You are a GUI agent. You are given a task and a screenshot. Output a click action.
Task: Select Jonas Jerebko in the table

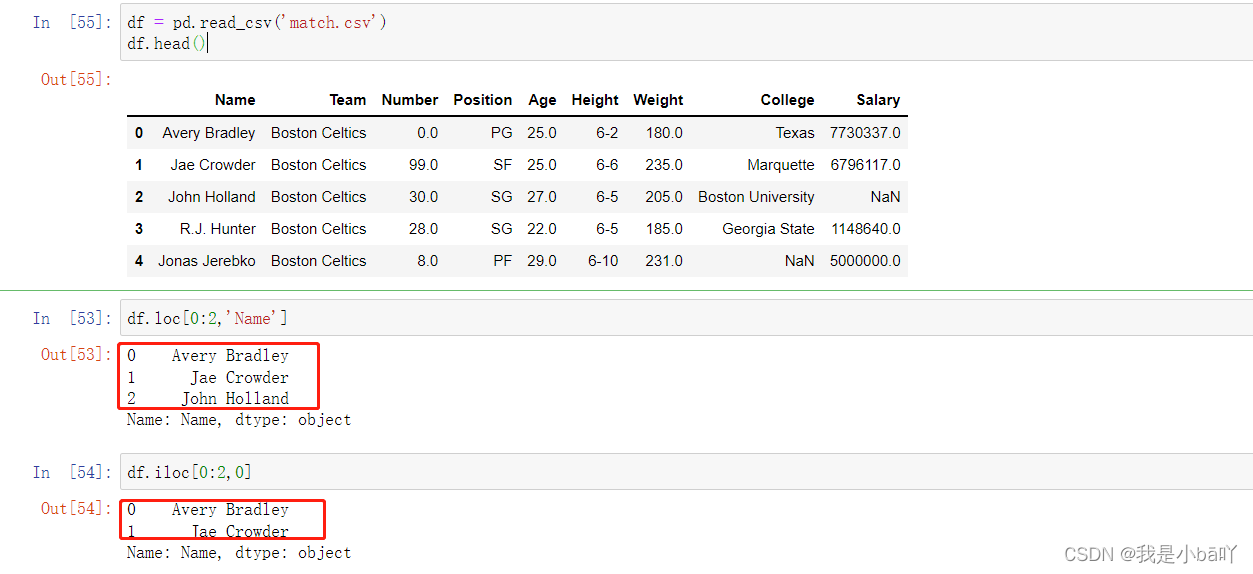(x=207, y=261)
